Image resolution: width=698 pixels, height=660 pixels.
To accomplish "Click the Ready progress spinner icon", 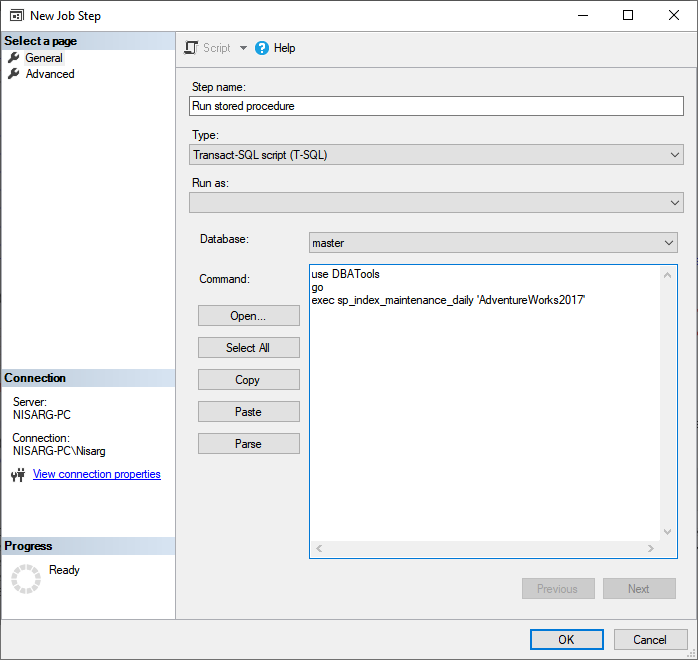I will [26, 579].
